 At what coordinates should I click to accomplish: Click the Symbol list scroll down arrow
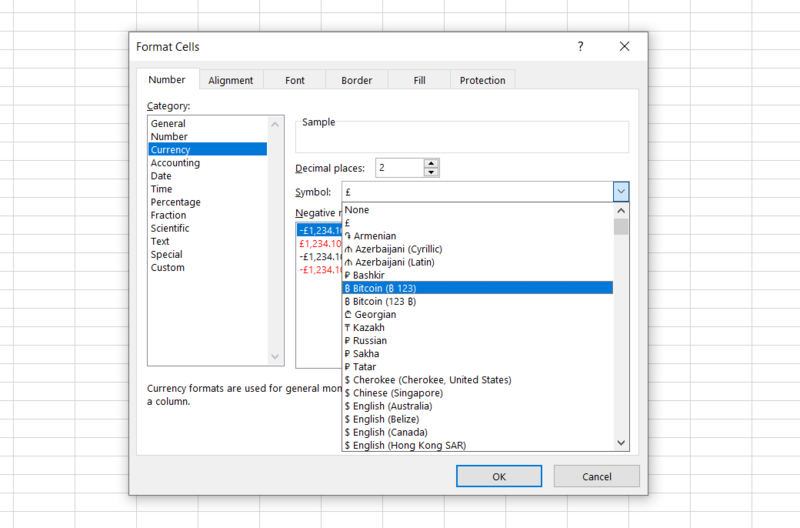(621, 443)
